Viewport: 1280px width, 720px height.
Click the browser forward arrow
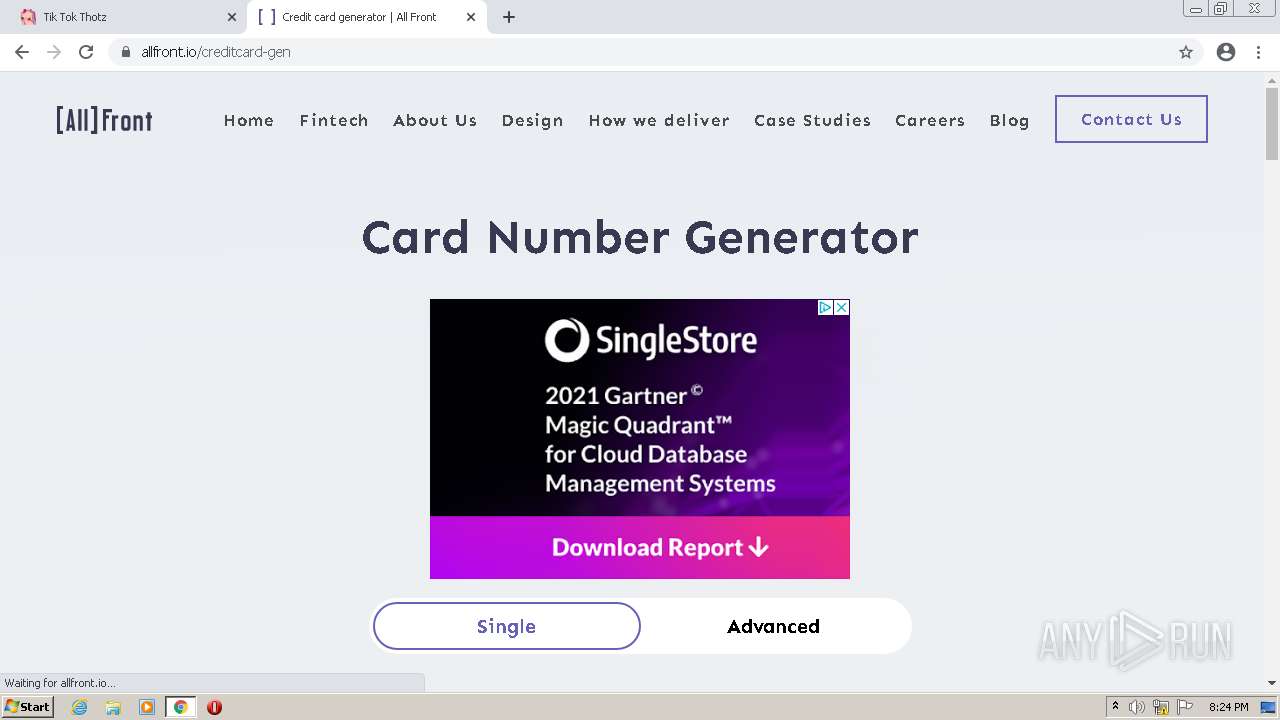click(54, 52)
